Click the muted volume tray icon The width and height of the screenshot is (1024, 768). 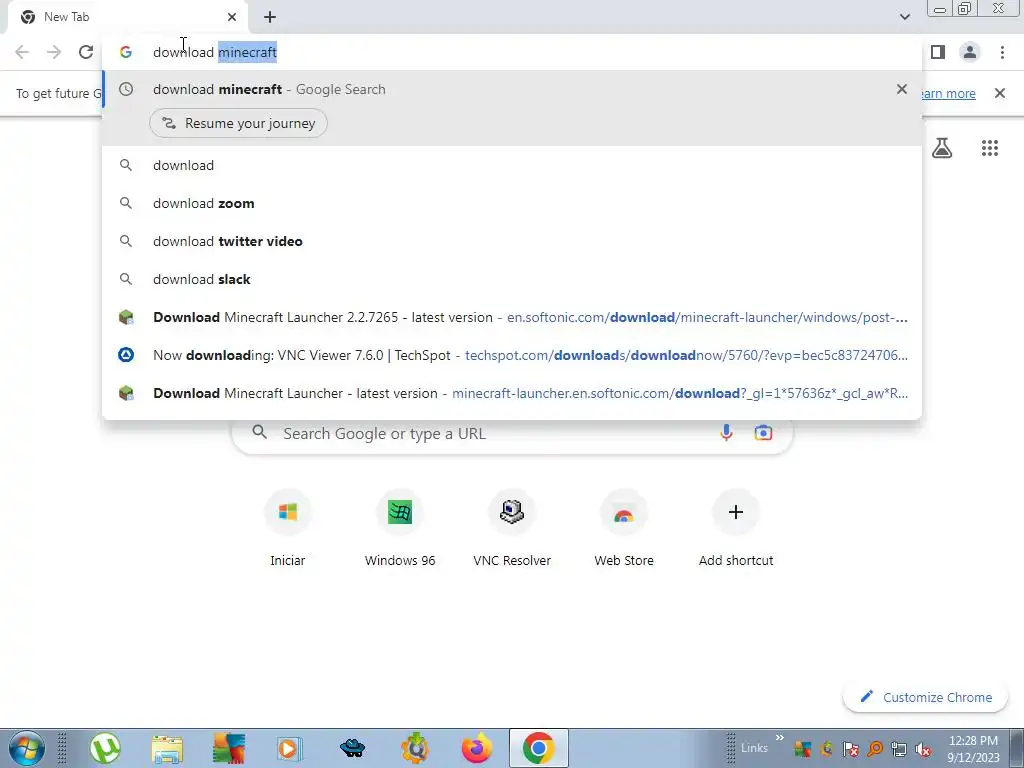pyautogui.click(x=923, y=749)
